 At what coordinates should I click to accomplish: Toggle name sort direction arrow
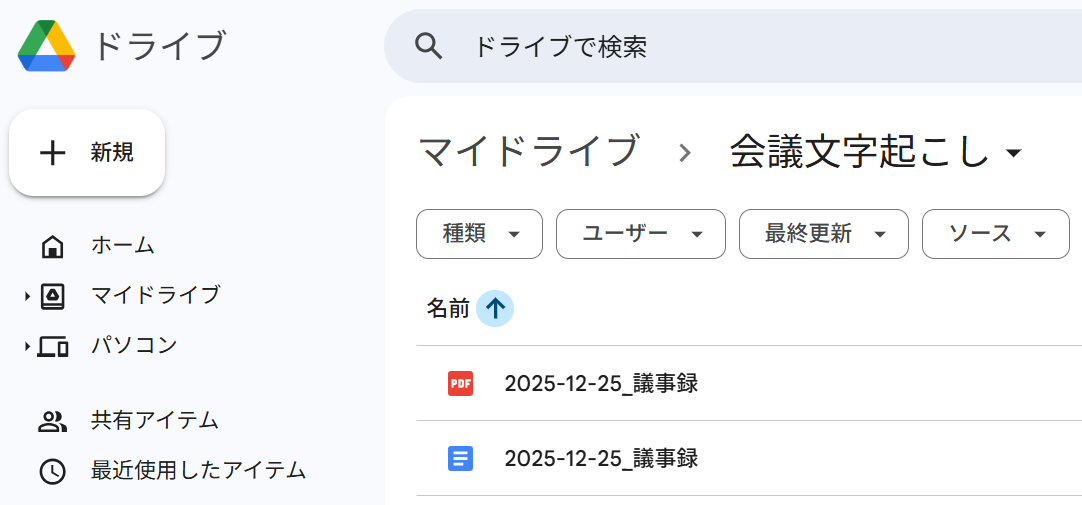(495, 309)
